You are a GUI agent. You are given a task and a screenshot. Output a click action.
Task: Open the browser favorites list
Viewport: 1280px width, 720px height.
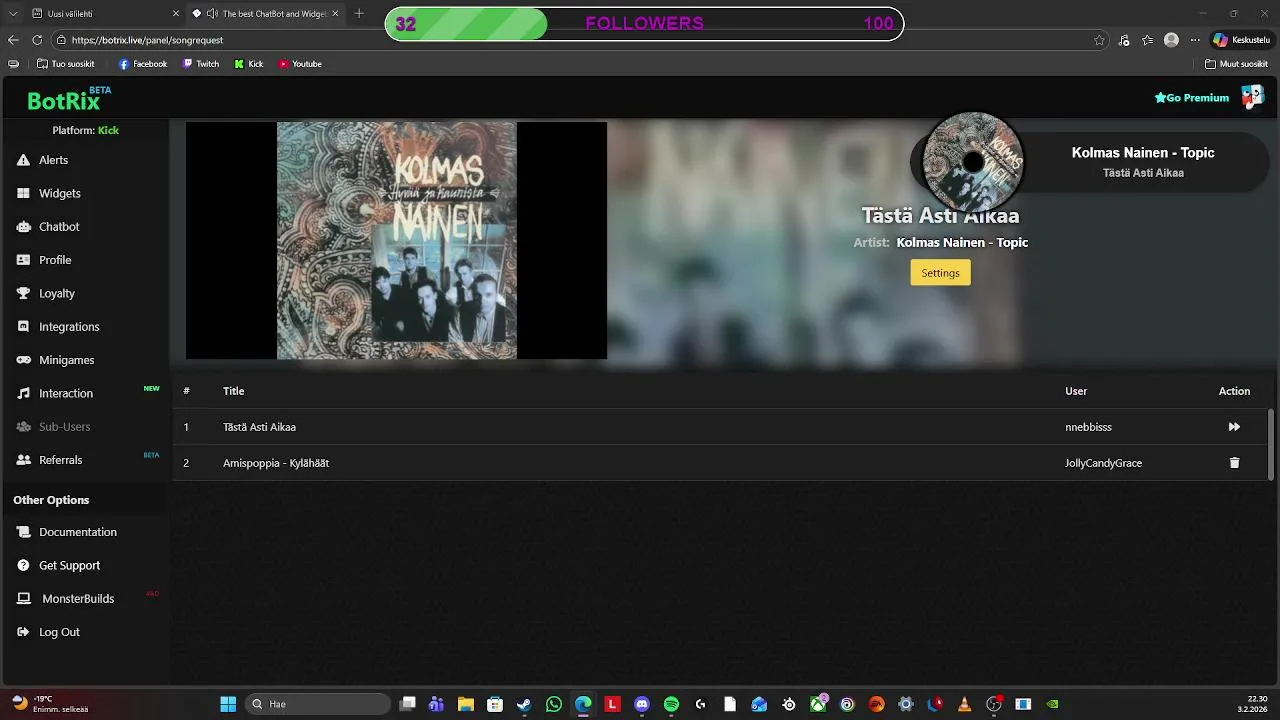[1148, 40]
